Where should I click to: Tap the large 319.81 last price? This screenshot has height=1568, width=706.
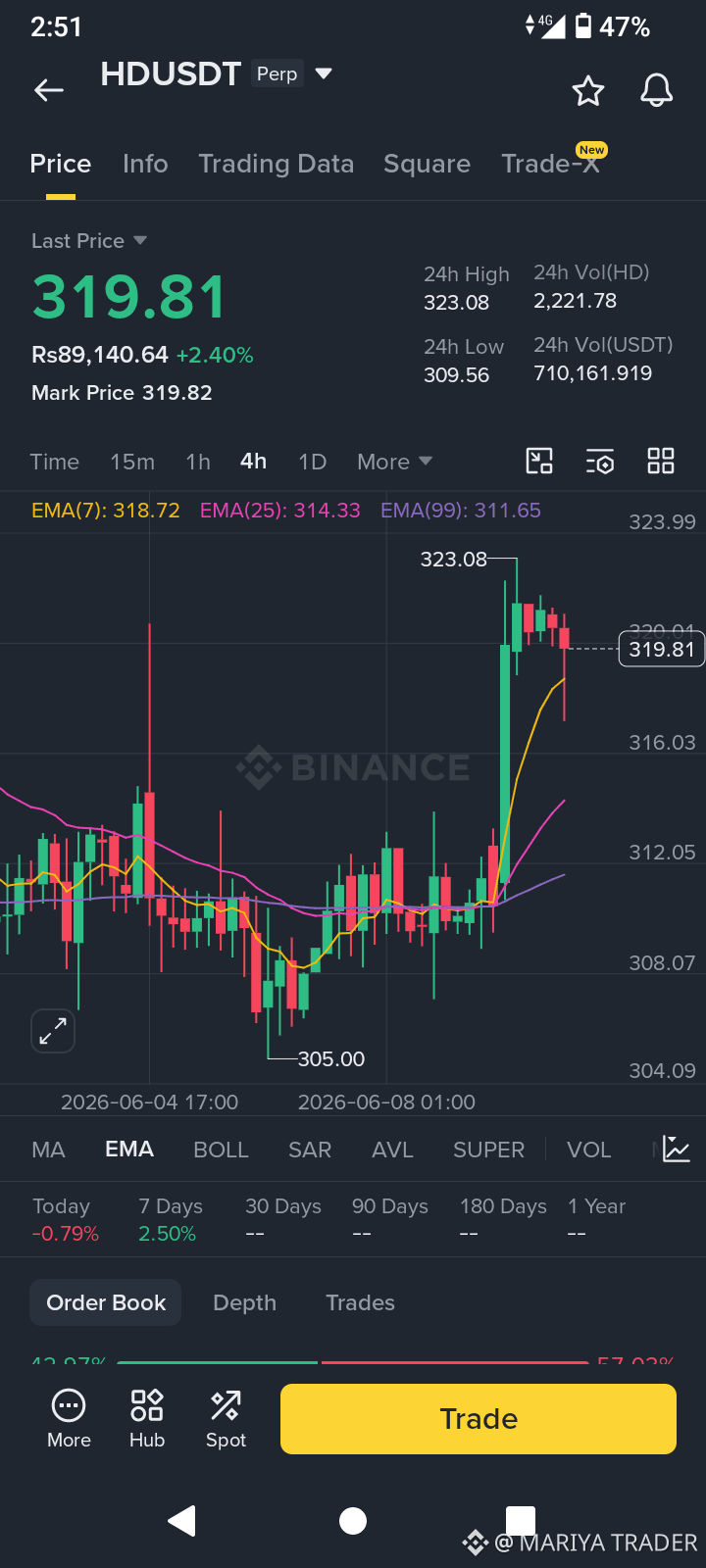128,298
